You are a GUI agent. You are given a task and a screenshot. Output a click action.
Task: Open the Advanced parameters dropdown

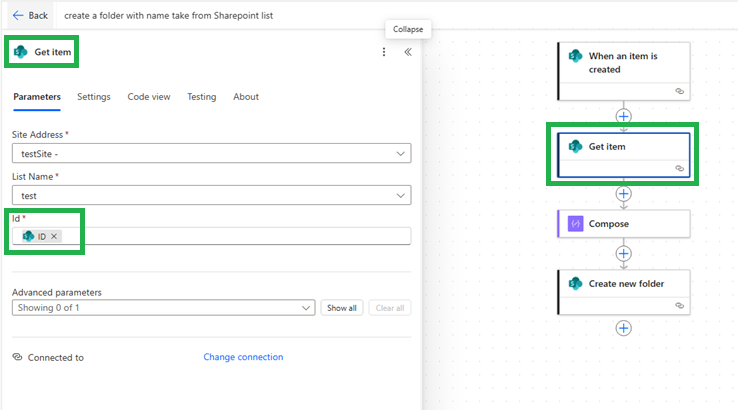coord(163,307)
